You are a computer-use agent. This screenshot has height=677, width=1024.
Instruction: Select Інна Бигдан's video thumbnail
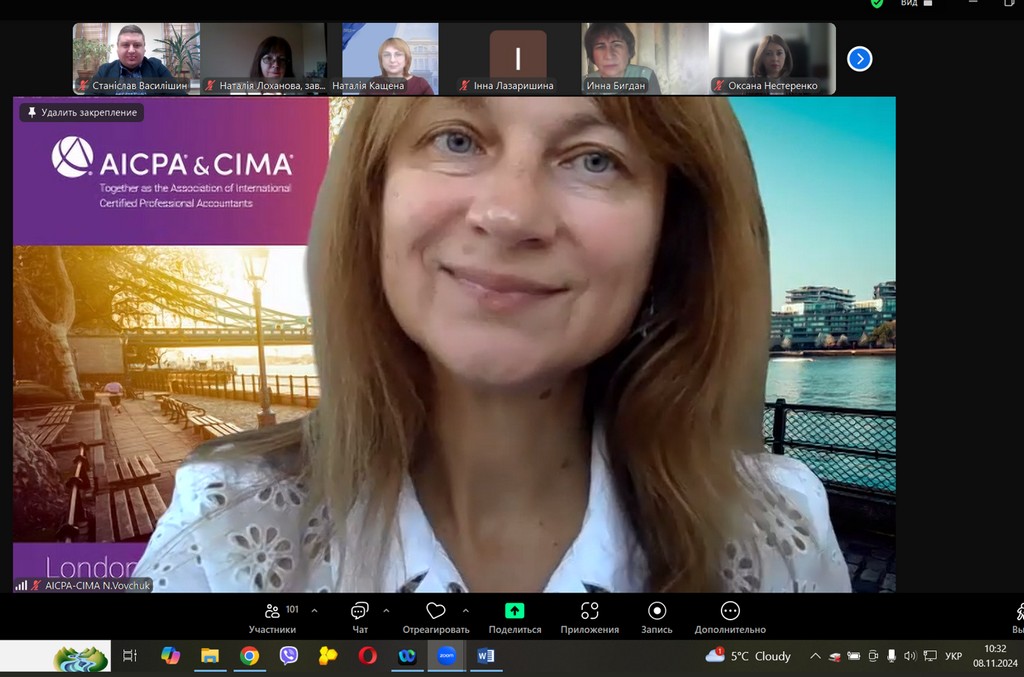[x=616, y=58]
